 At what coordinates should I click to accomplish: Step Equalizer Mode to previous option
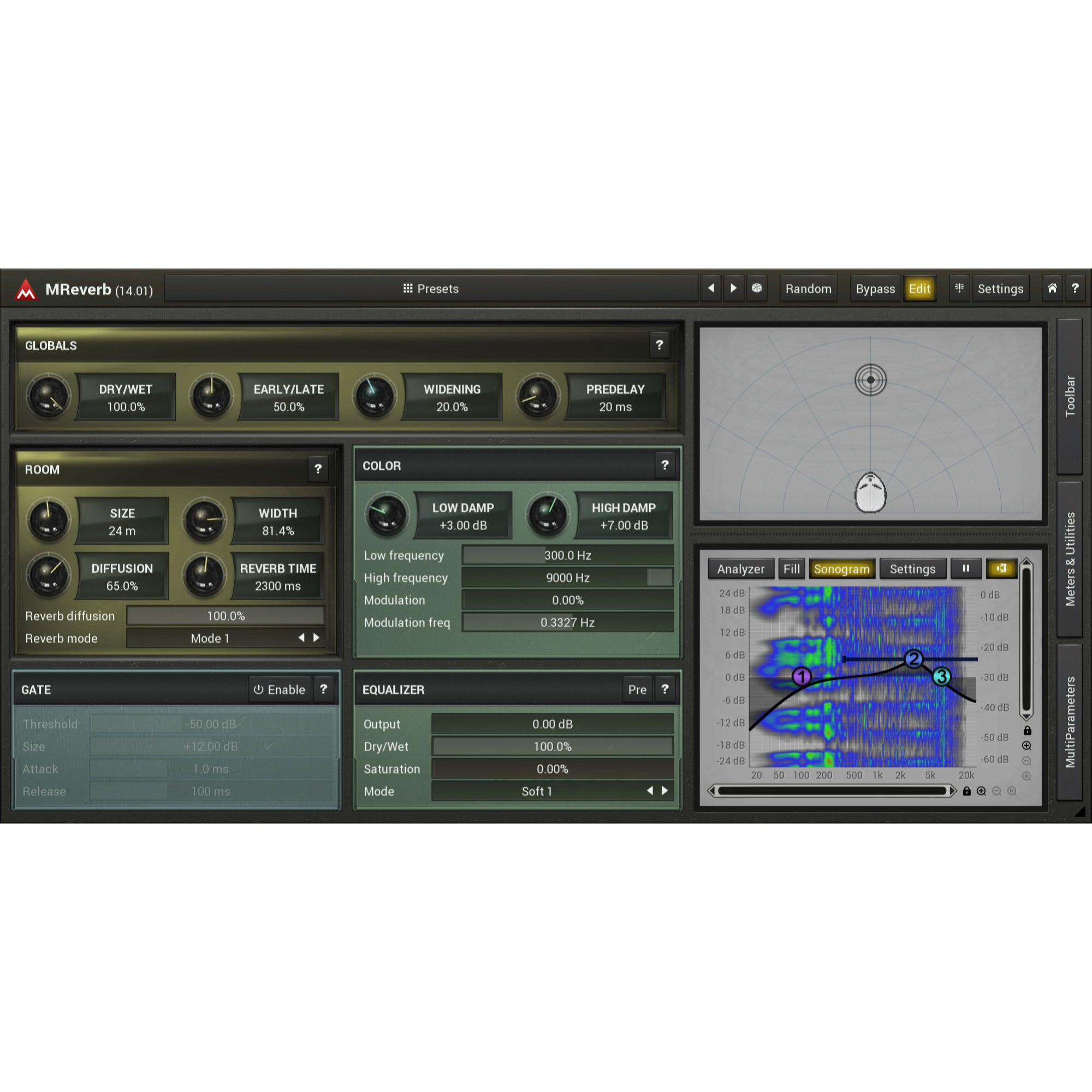[x=650, y=791]
